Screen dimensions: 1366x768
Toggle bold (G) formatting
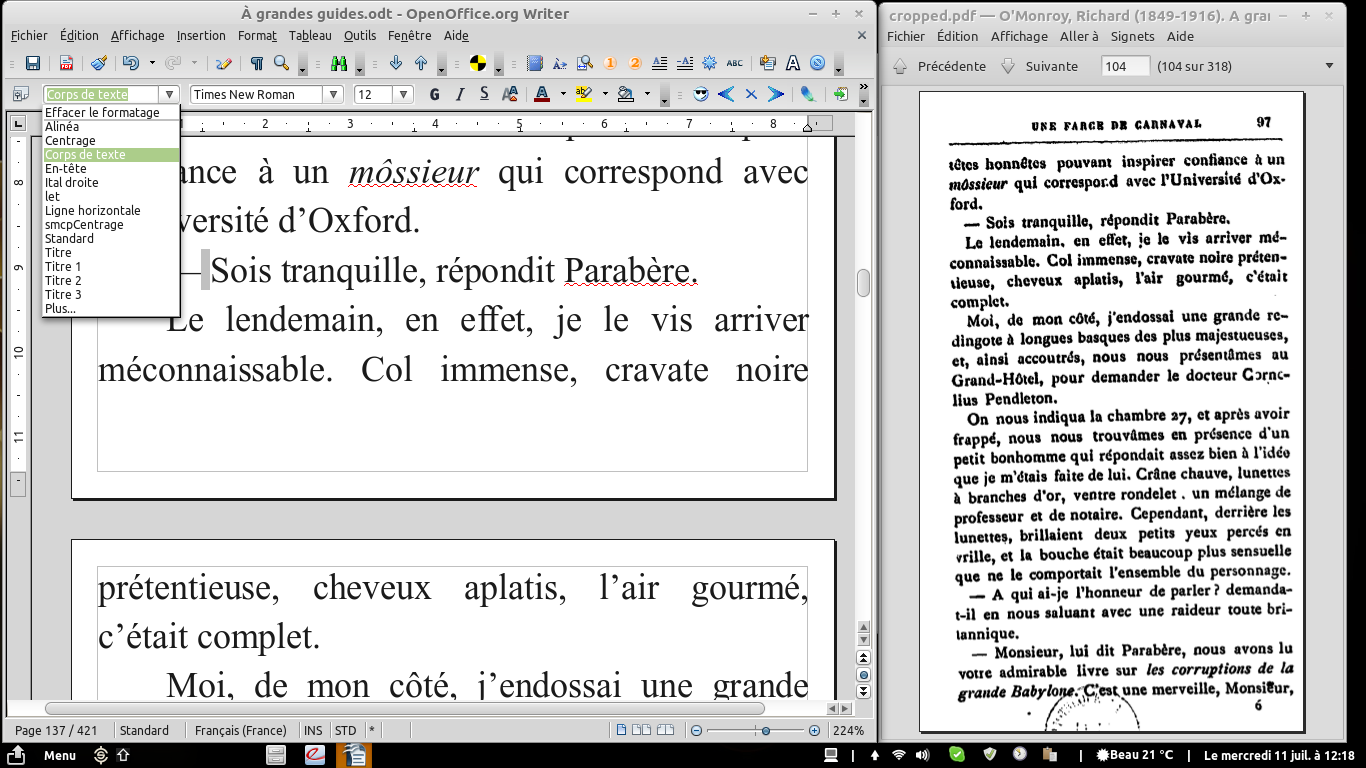tap(434, 94)
